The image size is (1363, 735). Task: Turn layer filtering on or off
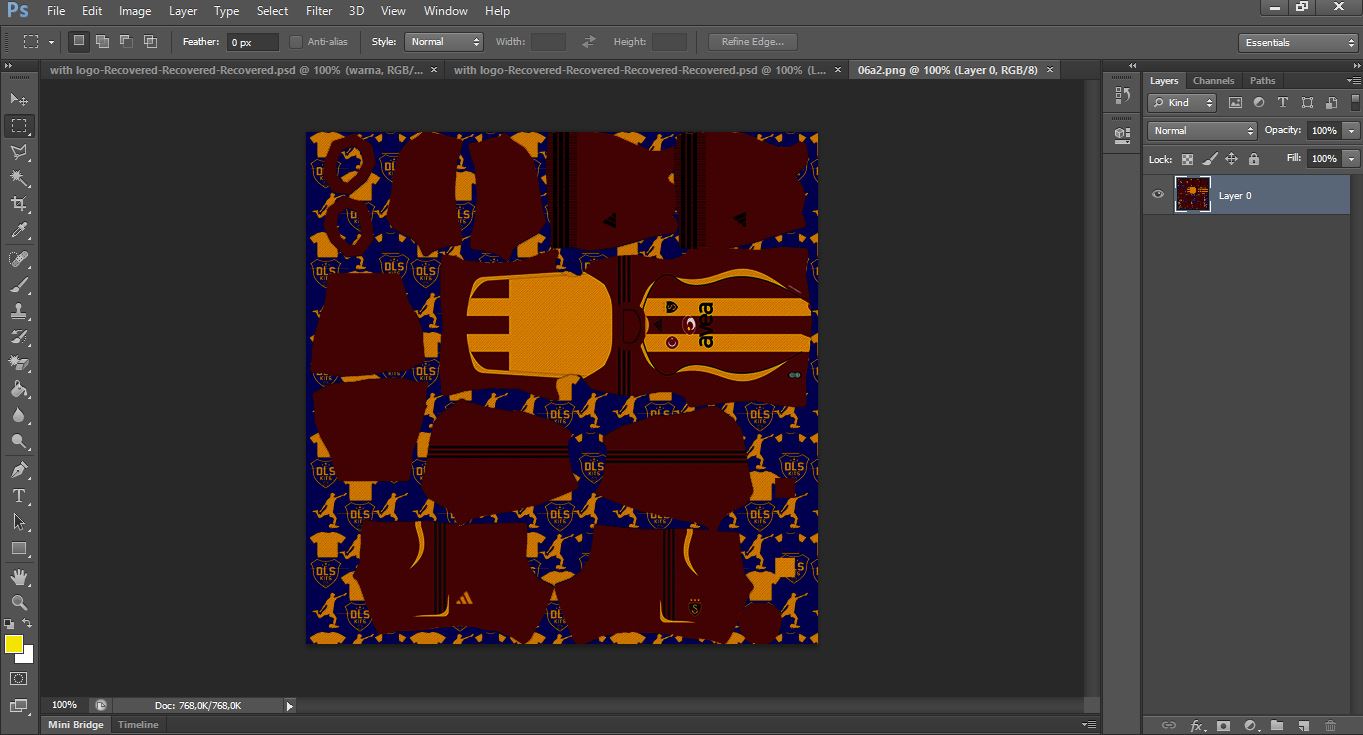click(x=1354, y=102)
